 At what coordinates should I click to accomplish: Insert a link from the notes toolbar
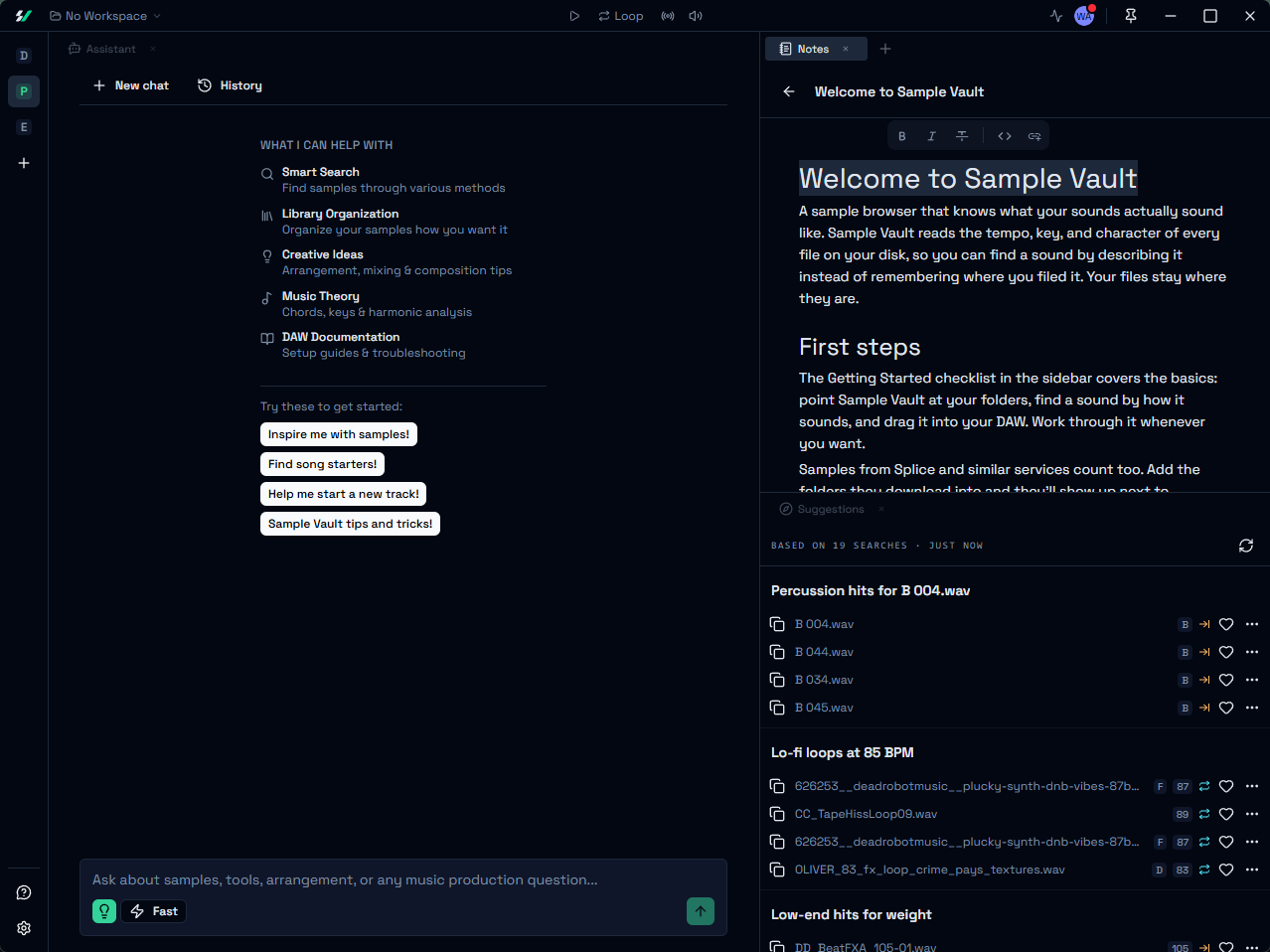[x=1034, y=136]
